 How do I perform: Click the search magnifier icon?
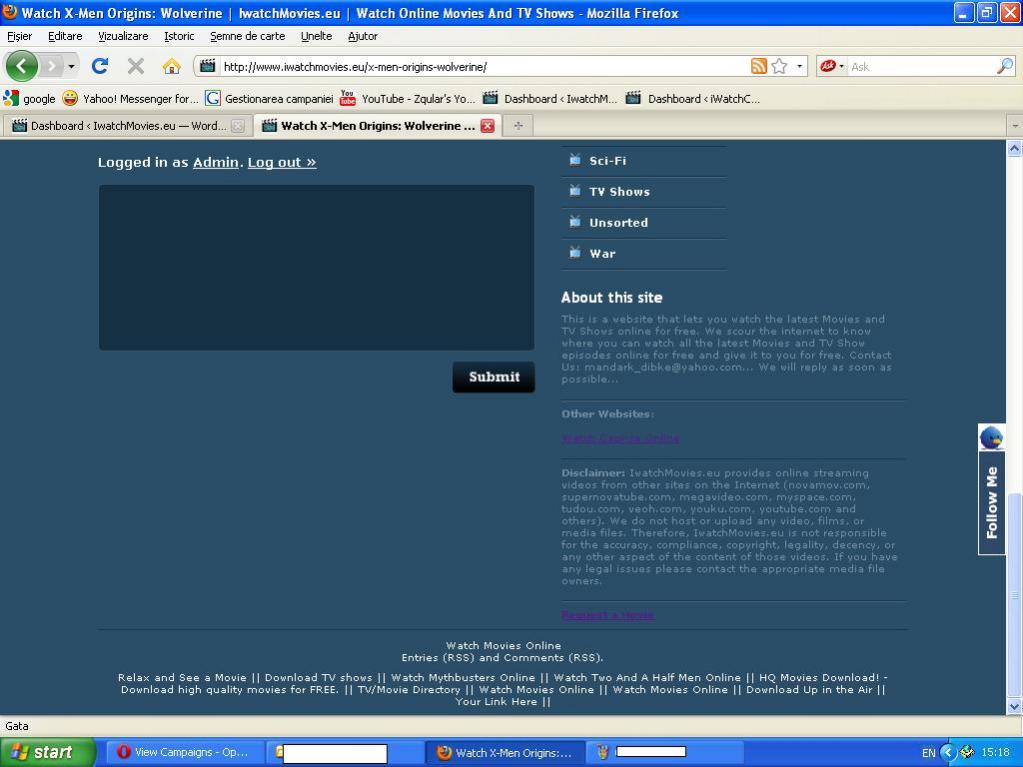(x=1005, y=66)
